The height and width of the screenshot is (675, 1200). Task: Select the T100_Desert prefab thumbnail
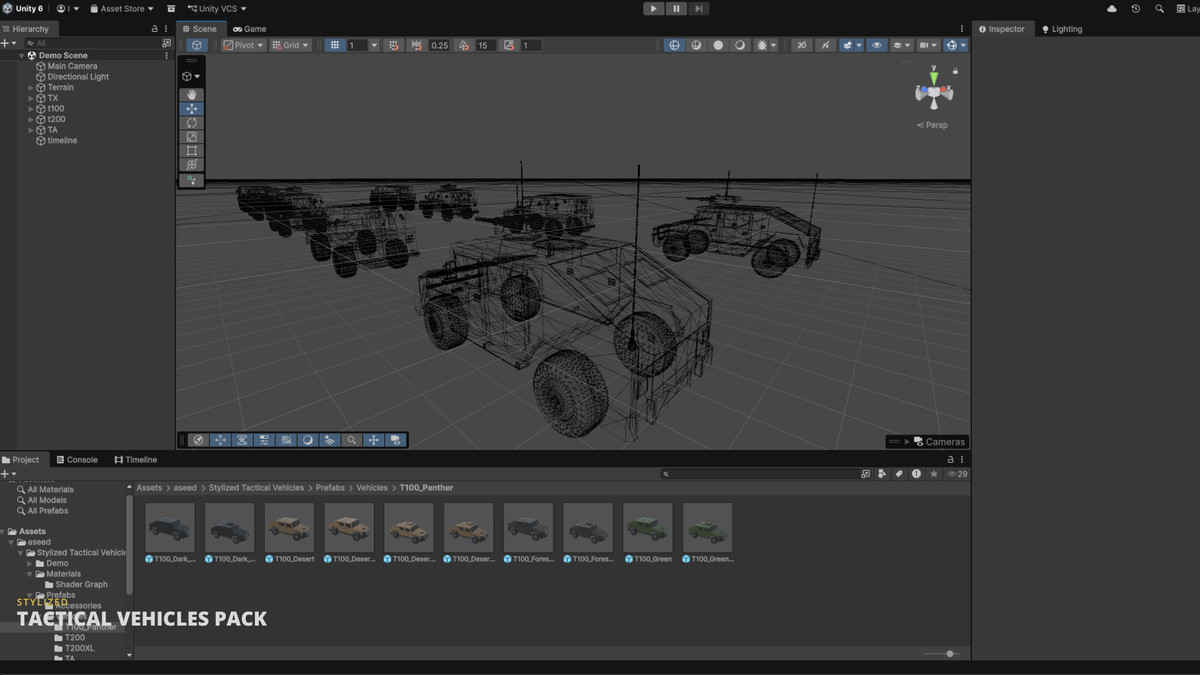point(290,533)
